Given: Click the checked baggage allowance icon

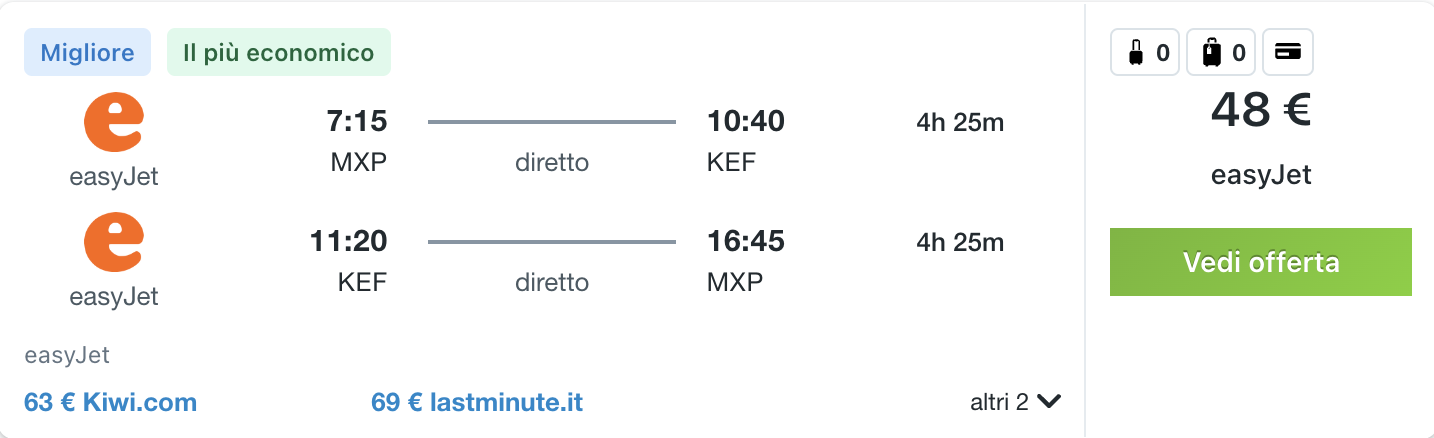Looking at the screenshot, I should (1221, 52).
